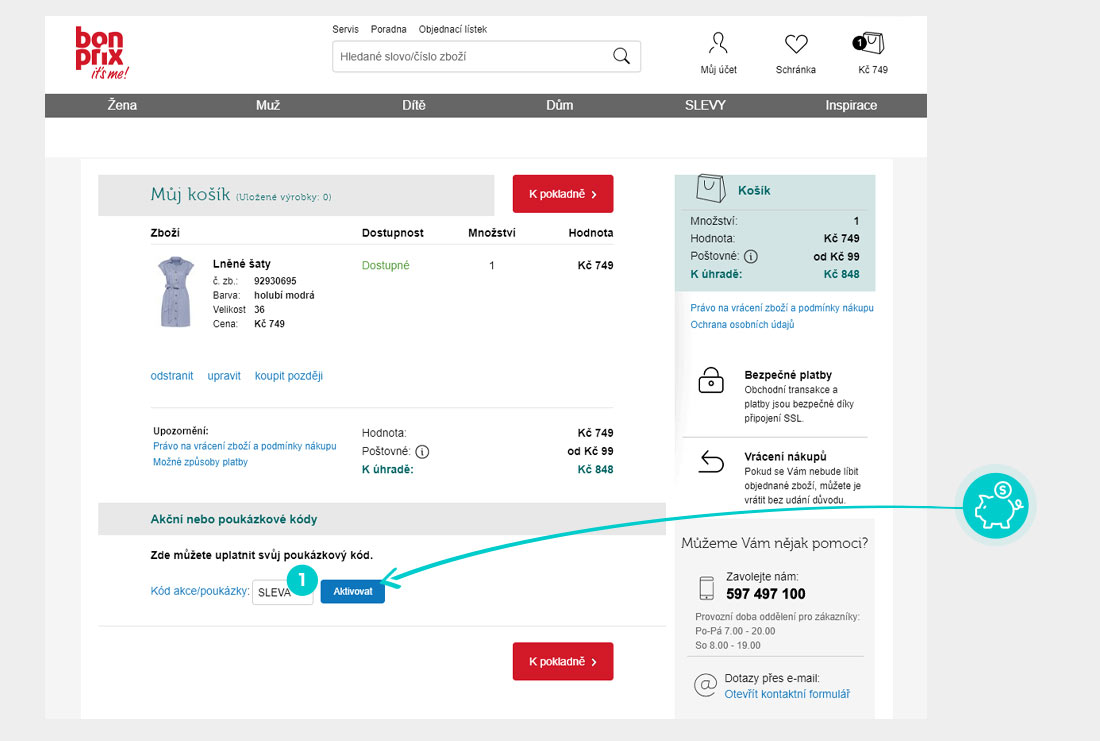Open the shopping bag icon with Kč 749

click(x=869, y=44)
